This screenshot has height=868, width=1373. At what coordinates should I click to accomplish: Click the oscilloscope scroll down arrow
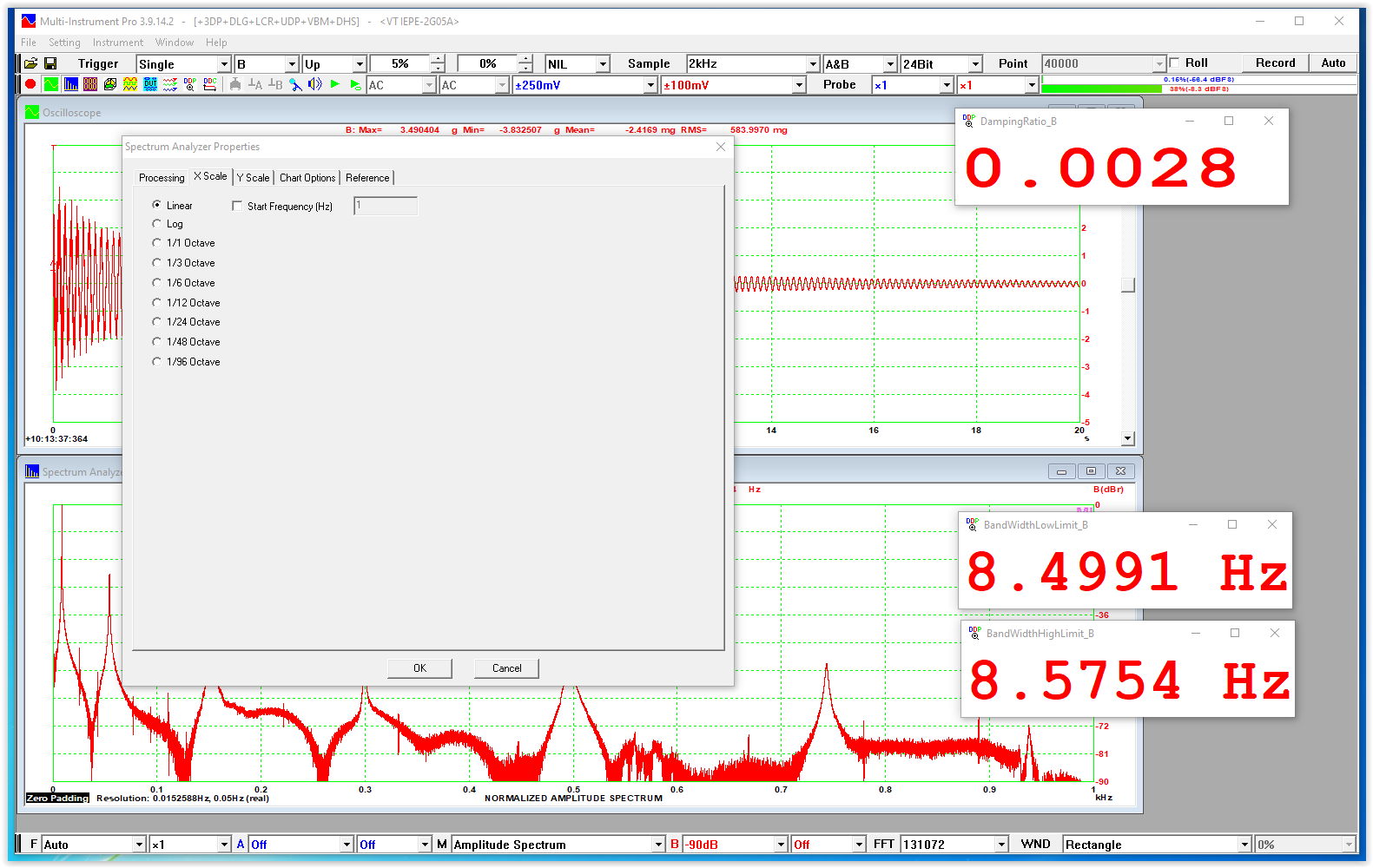pos(1128,439)
